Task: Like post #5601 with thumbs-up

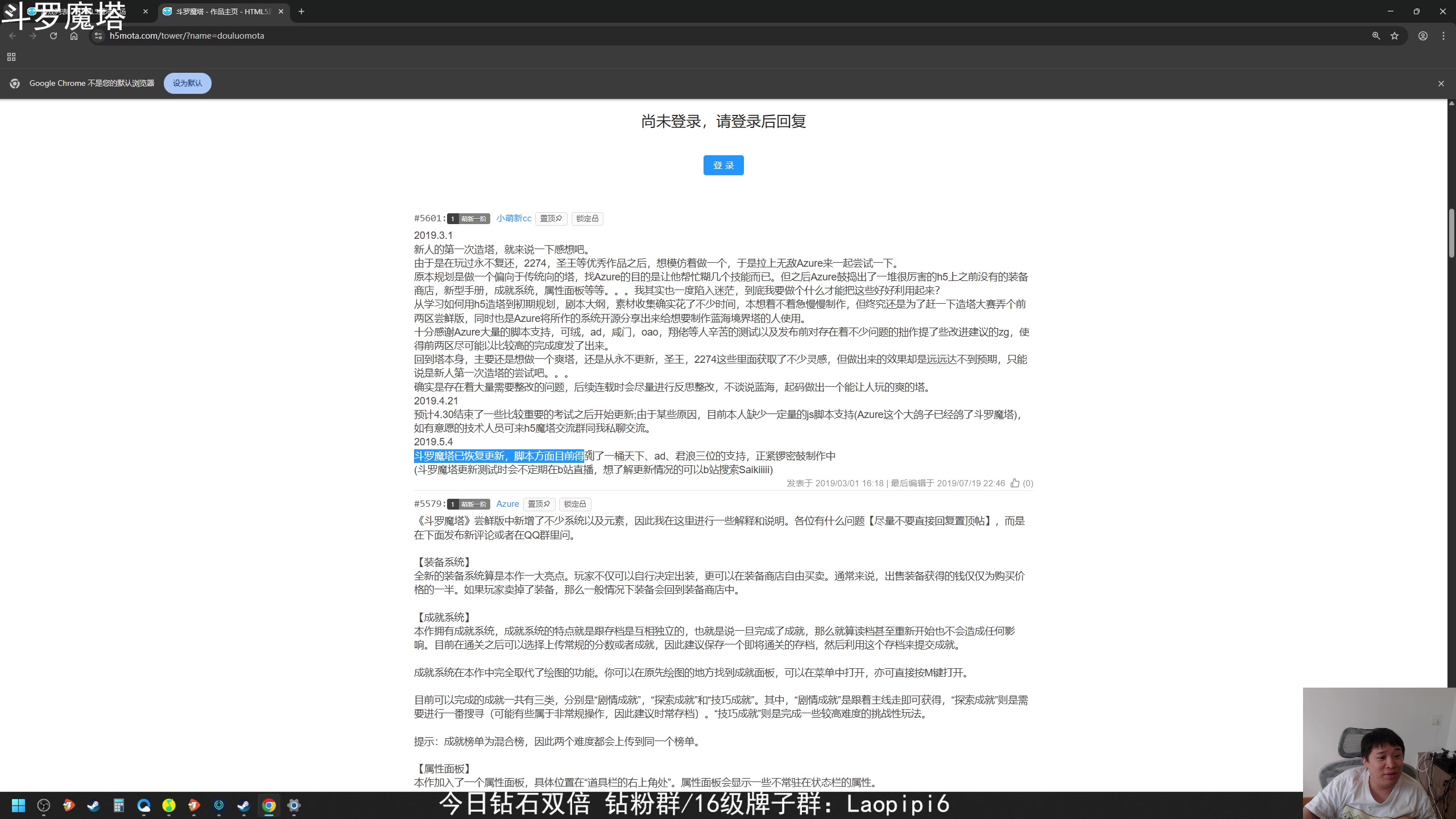Action: click(x=1015, y=483)
